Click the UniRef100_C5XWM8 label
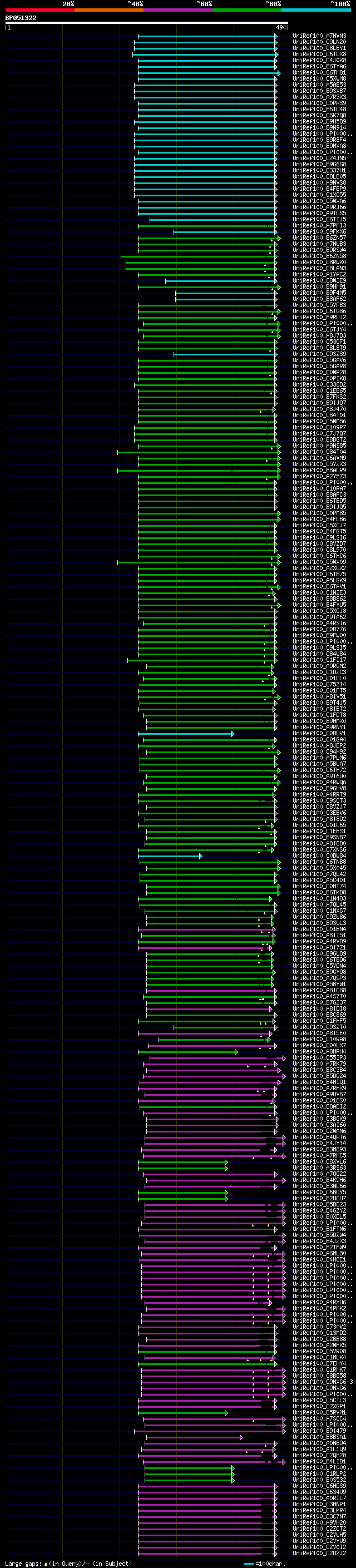The image size is (356, 1568). 319,78
